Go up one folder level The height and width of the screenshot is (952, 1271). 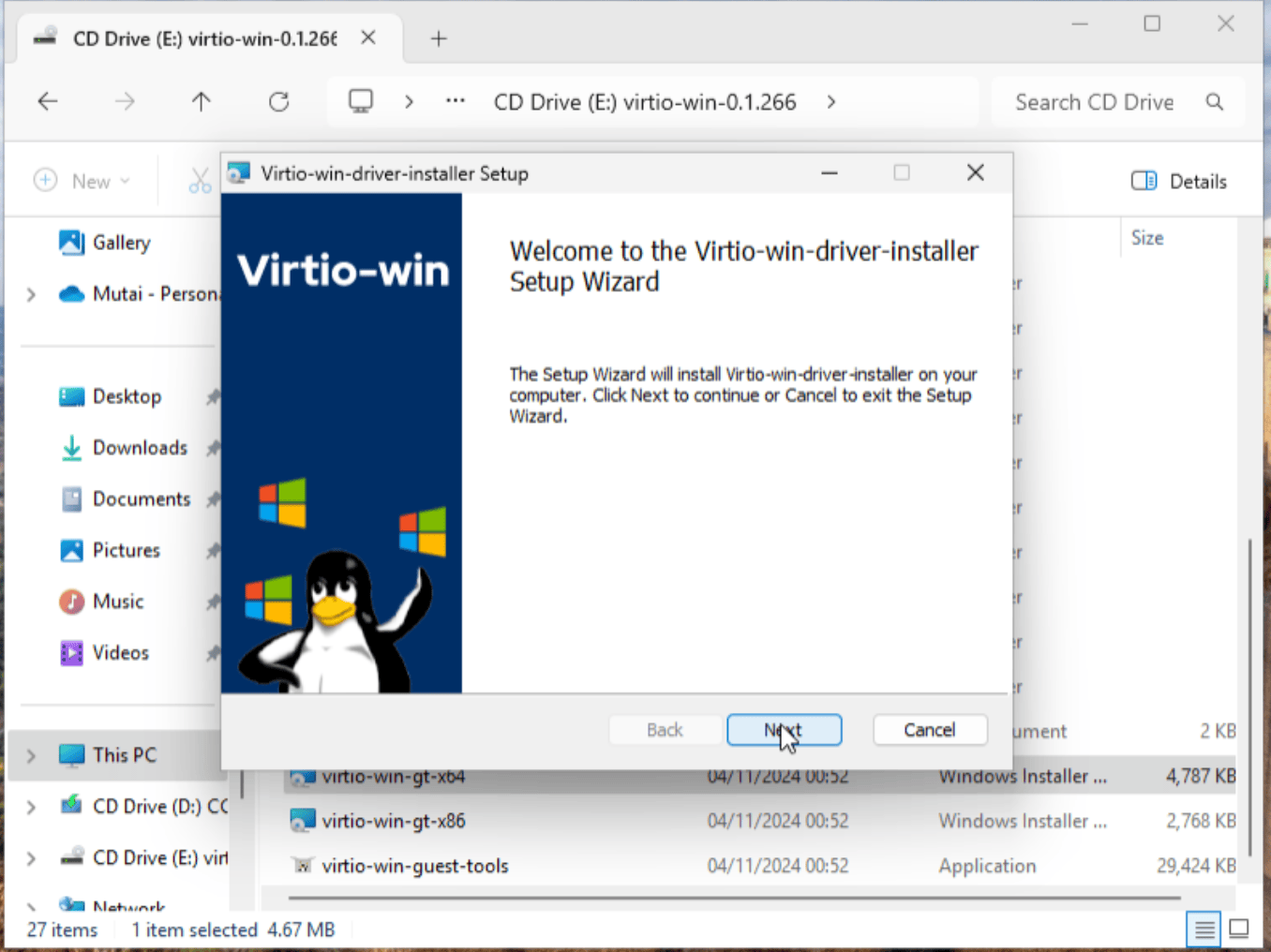(202, 101)
